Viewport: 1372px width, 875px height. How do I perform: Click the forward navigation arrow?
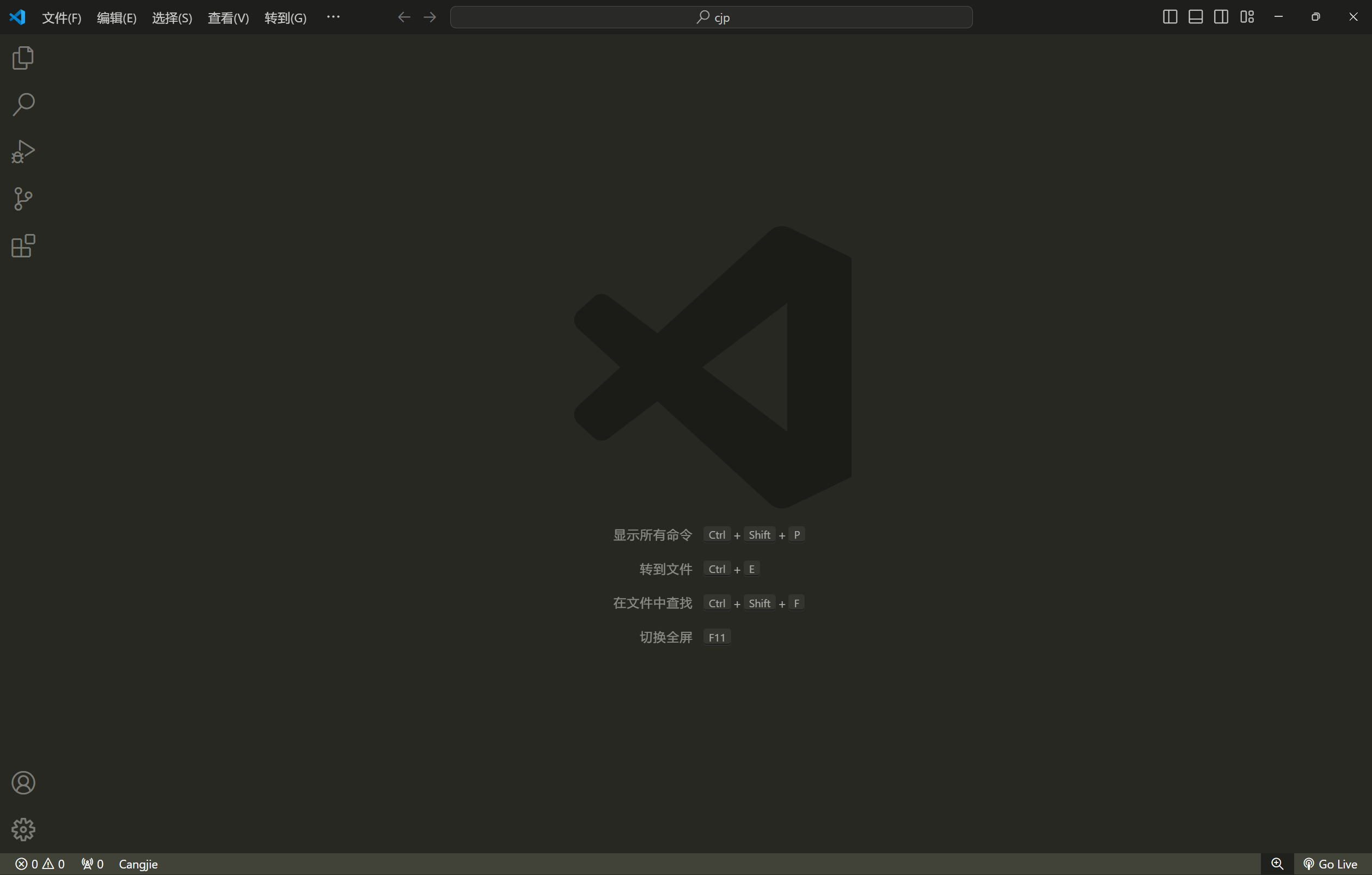tap(429, 17)
